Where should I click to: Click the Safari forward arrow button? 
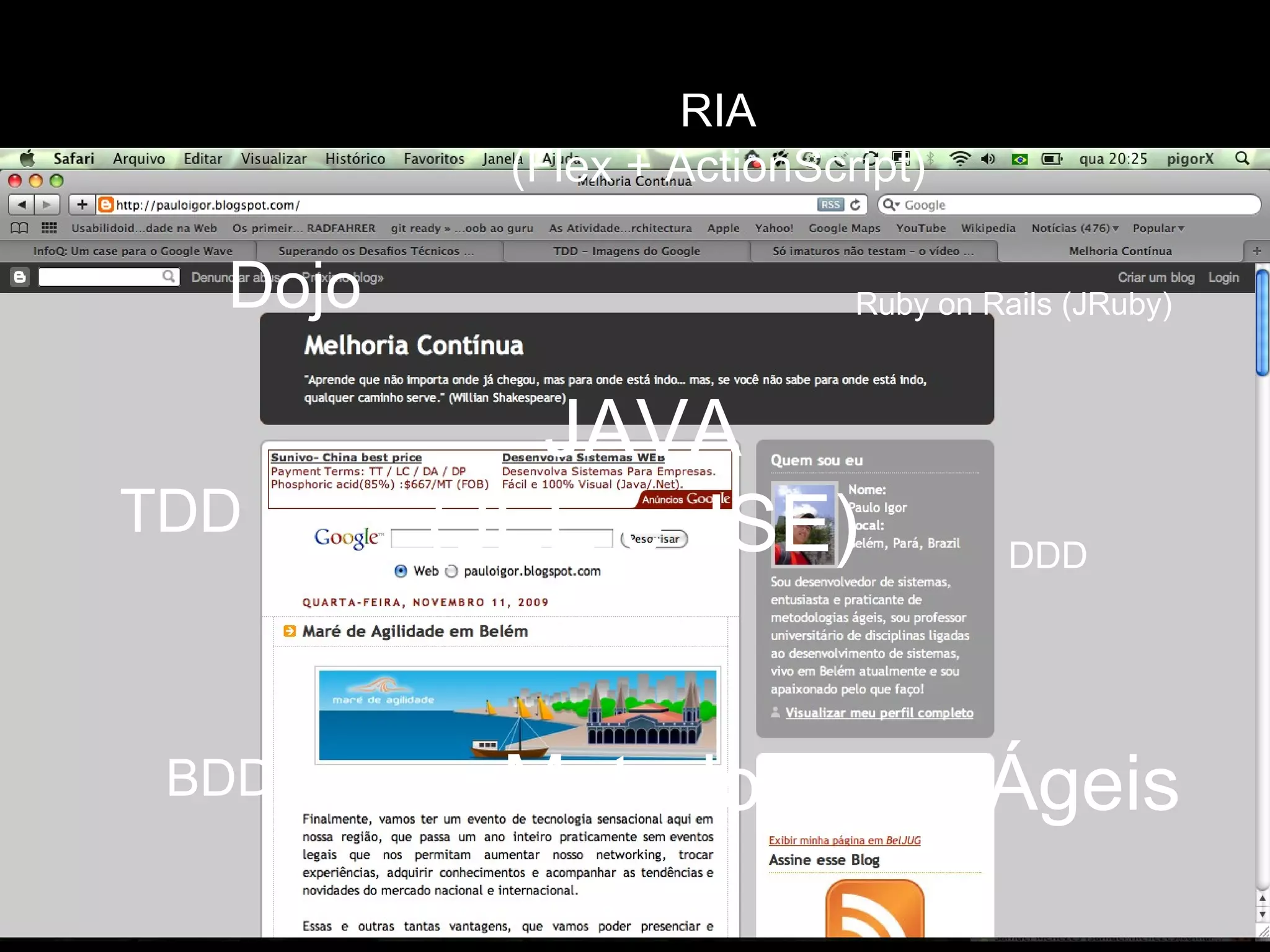pyautogui.click(x=47, y=205)
